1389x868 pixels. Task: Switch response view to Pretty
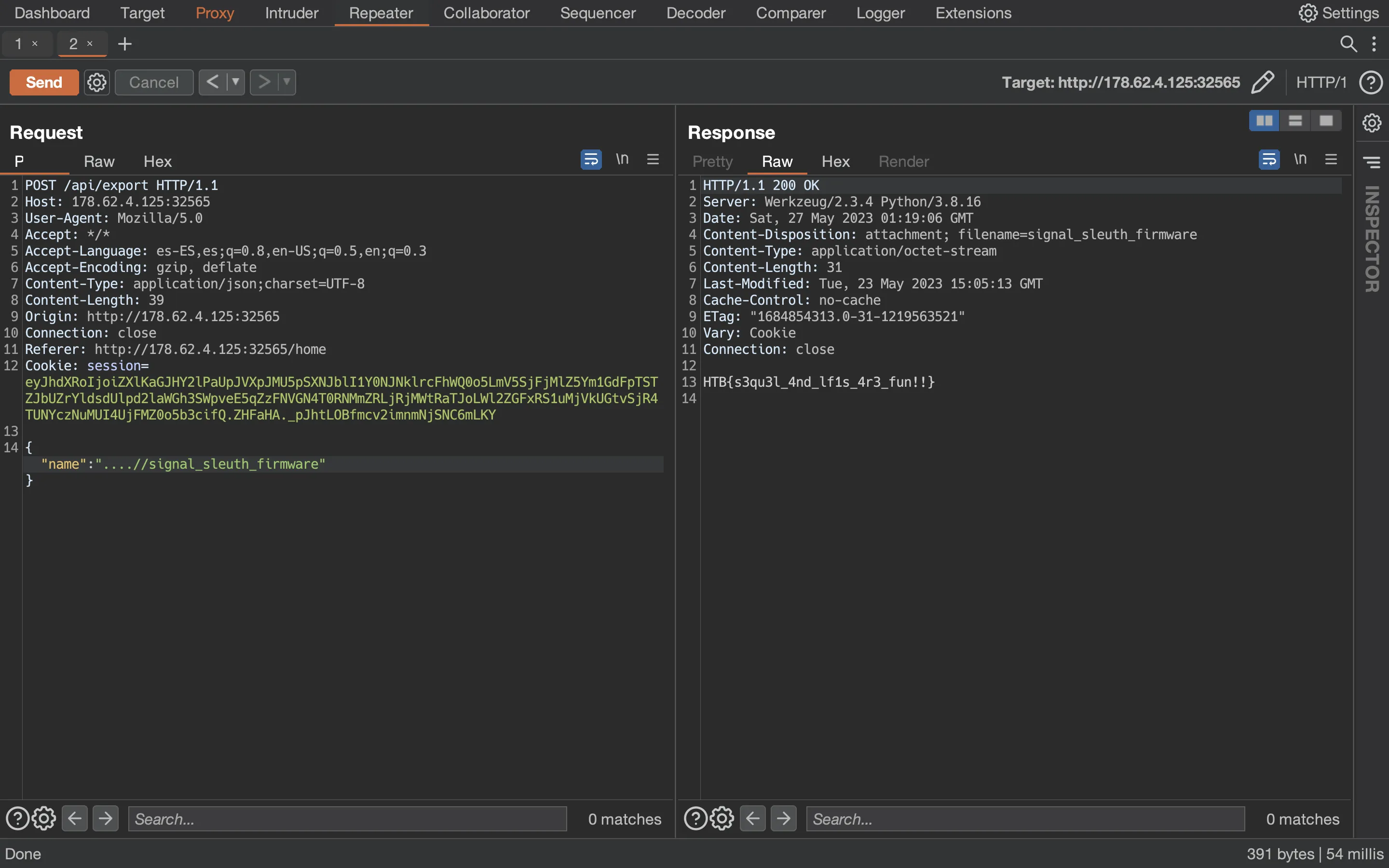pos(712,162)
